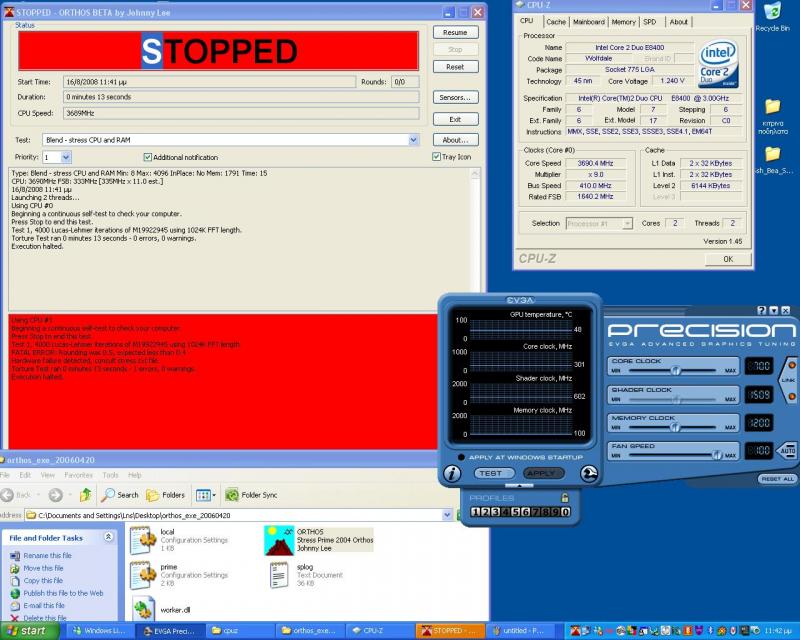Collapse the EVGA profiles panel arrow
The width and height of the screenshot is (800, 640).
[519, 485]
